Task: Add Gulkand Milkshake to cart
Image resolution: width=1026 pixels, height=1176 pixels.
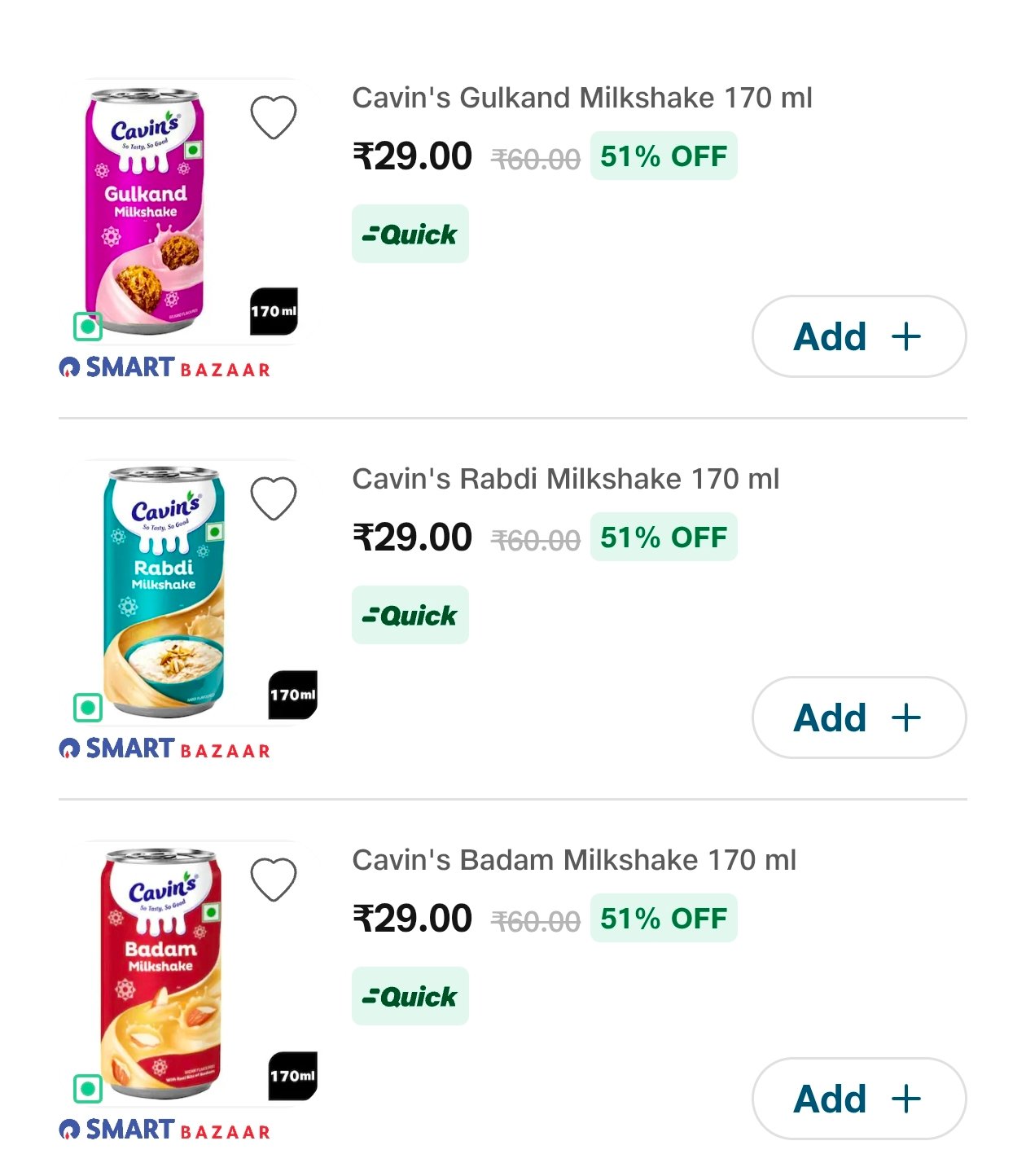Action: [859, 336]
